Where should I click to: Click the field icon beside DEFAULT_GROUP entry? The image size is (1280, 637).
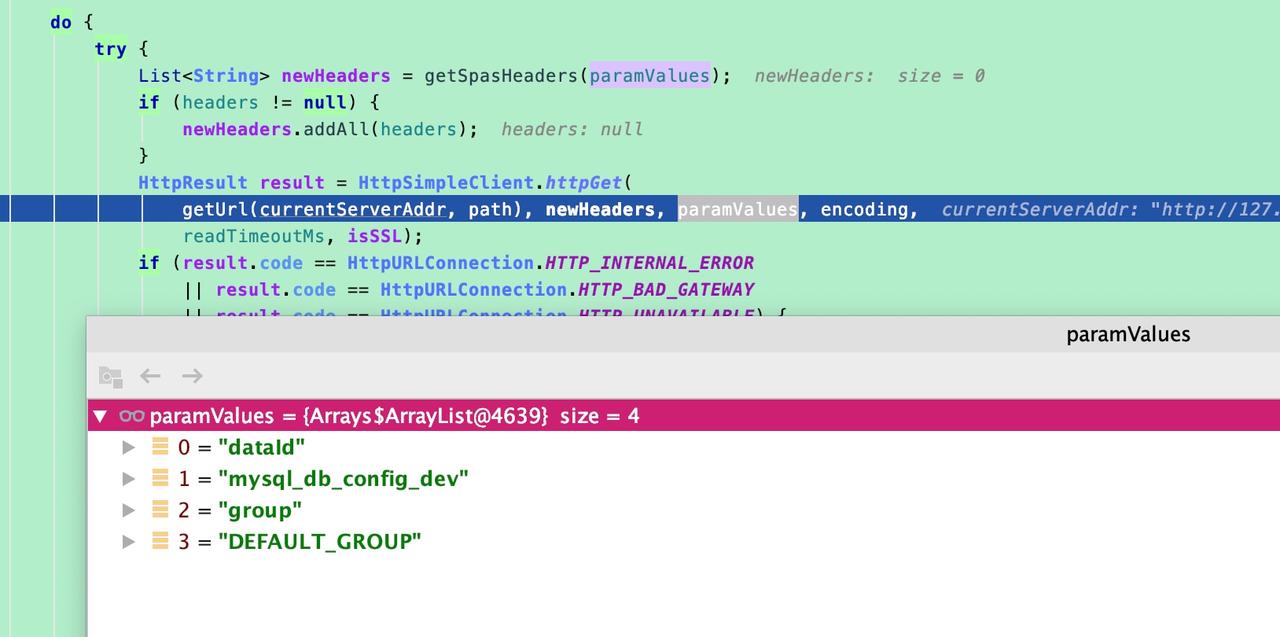tap(160, 541)
